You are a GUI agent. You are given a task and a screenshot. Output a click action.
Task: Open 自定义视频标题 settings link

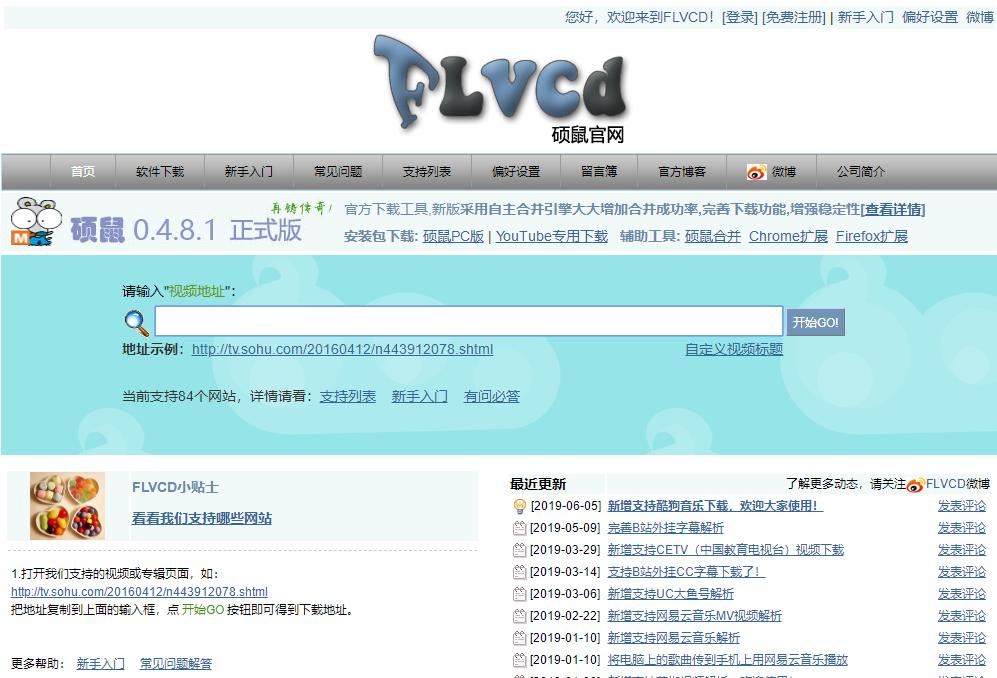point(733,349)
